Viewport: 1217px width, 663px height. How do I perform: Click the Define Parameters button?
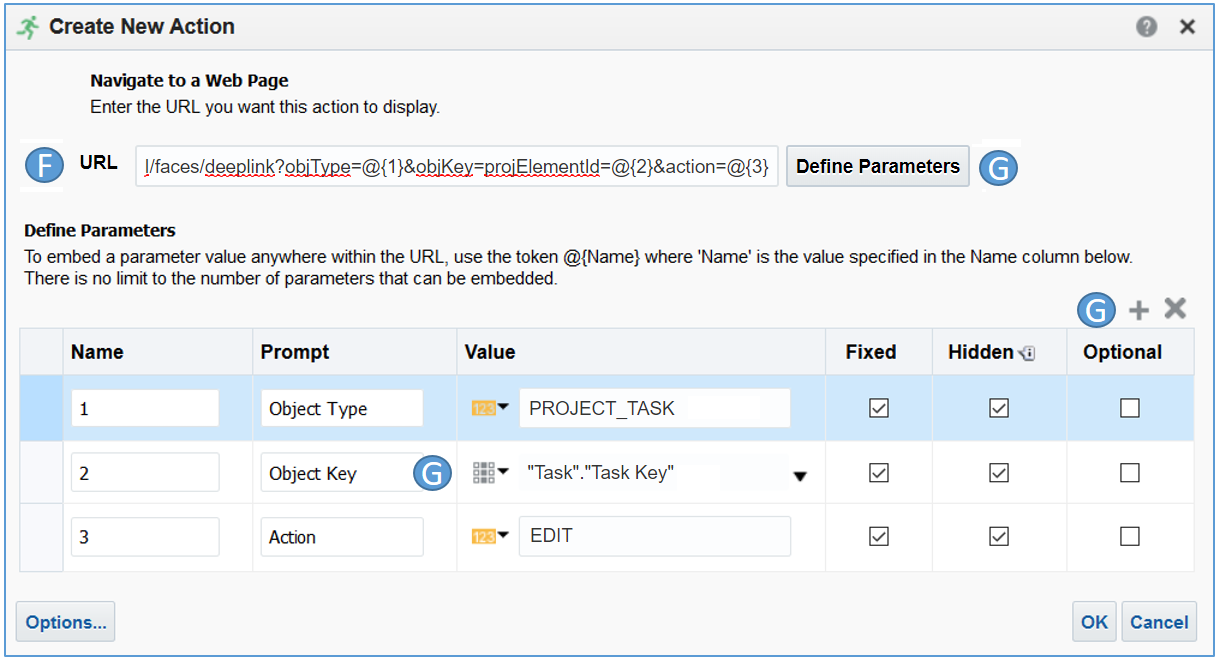(877, 166)
